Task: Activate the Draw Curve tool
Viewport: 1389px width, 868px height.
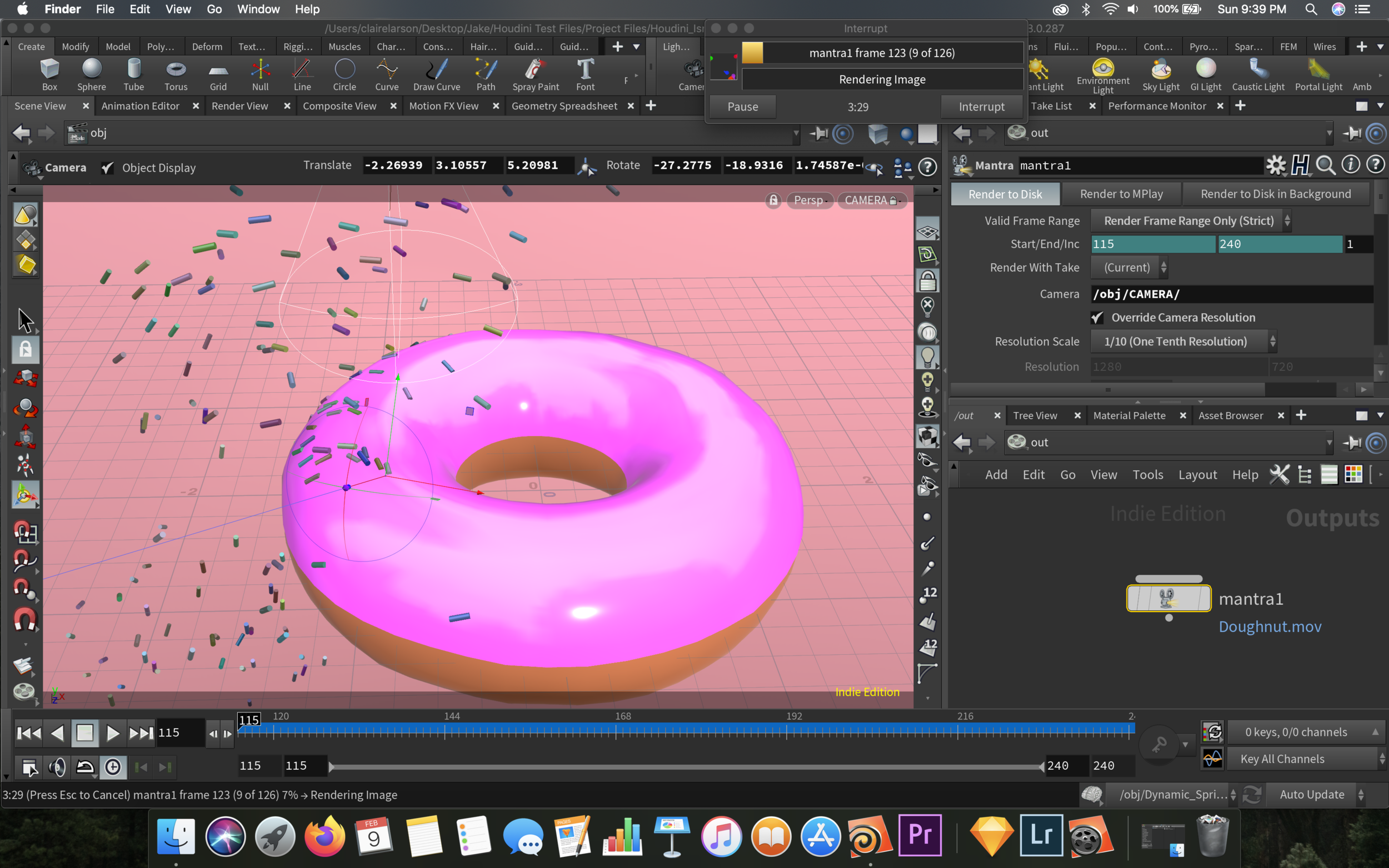Action: [436, 74]
